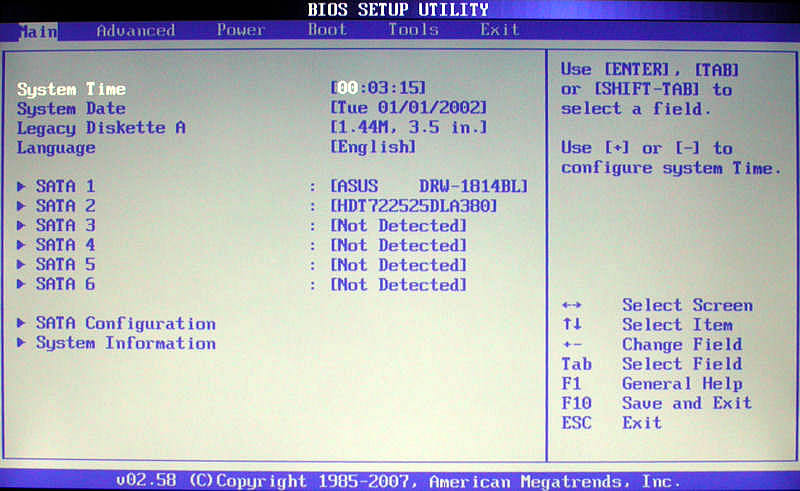Click the F1 key legend
This screenshot has height=491, width=800.
(571, 383)
